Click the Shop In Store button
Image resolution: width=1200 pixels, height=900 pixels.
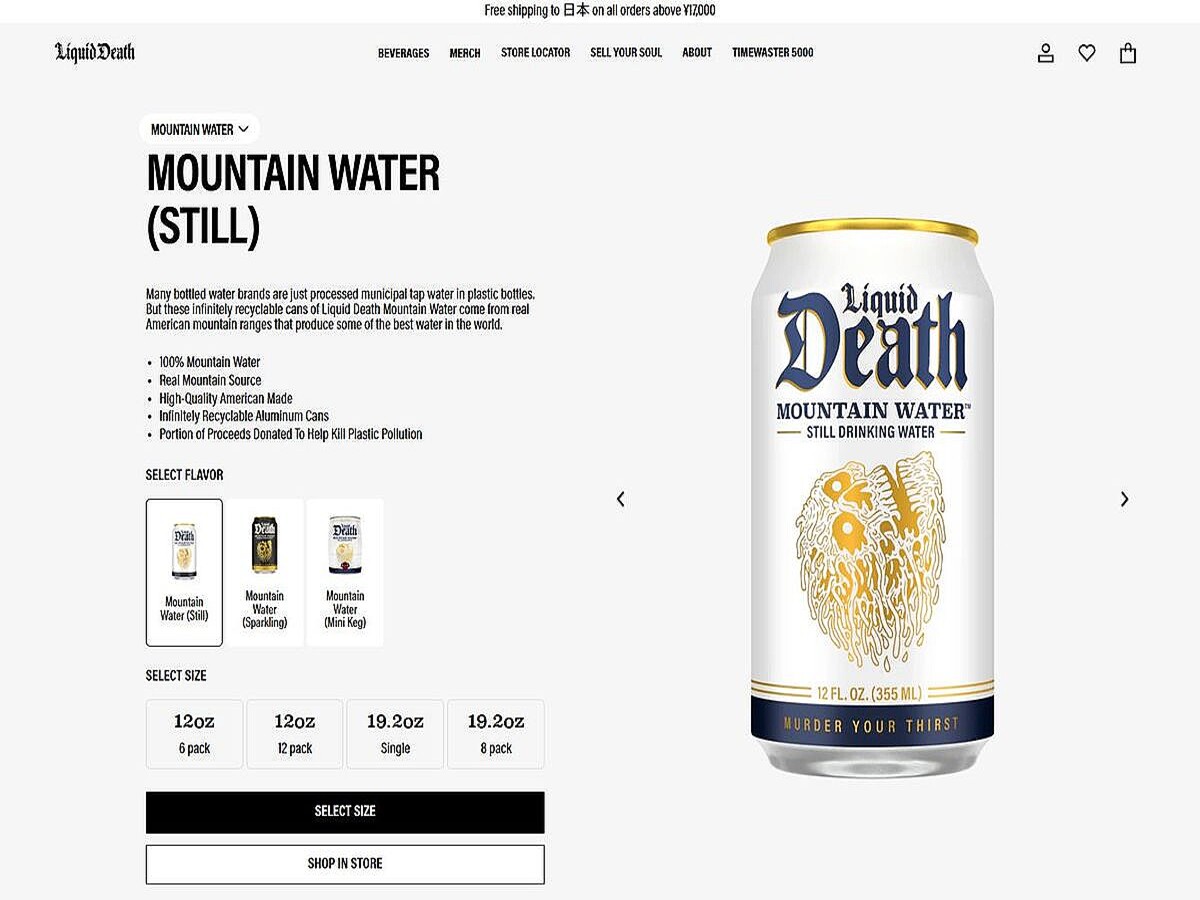(x=345, y=864)
